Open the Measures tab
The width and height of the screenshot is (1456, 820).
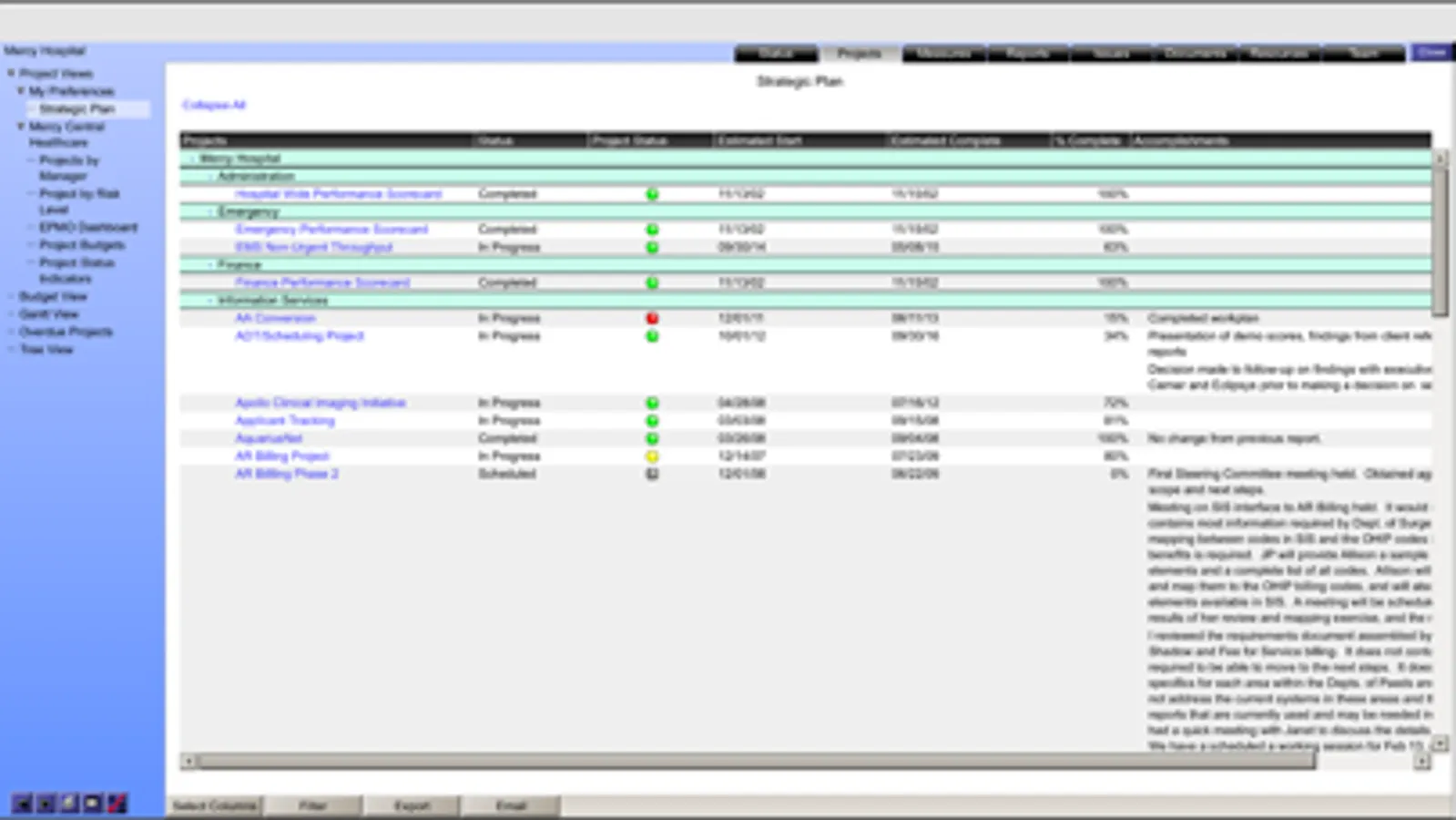943,53
